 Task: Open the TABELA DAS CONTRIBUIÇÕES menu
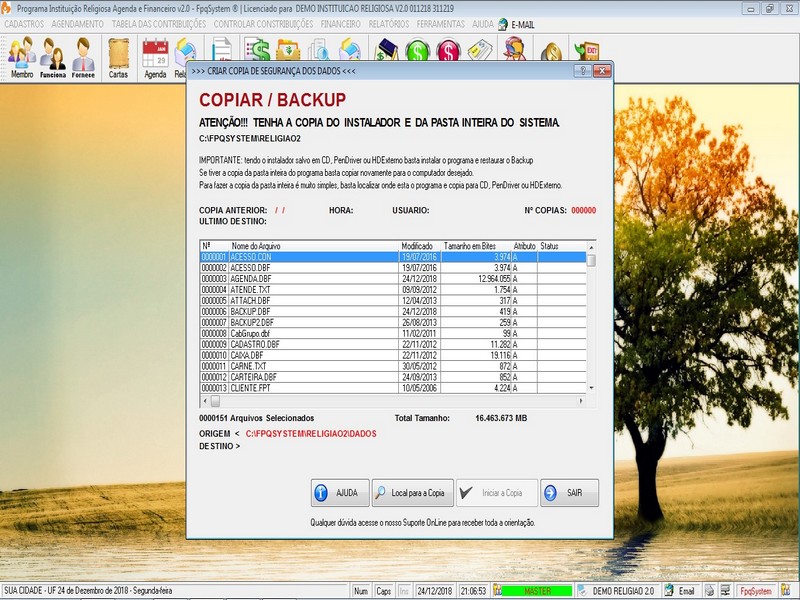coord(159,24)
